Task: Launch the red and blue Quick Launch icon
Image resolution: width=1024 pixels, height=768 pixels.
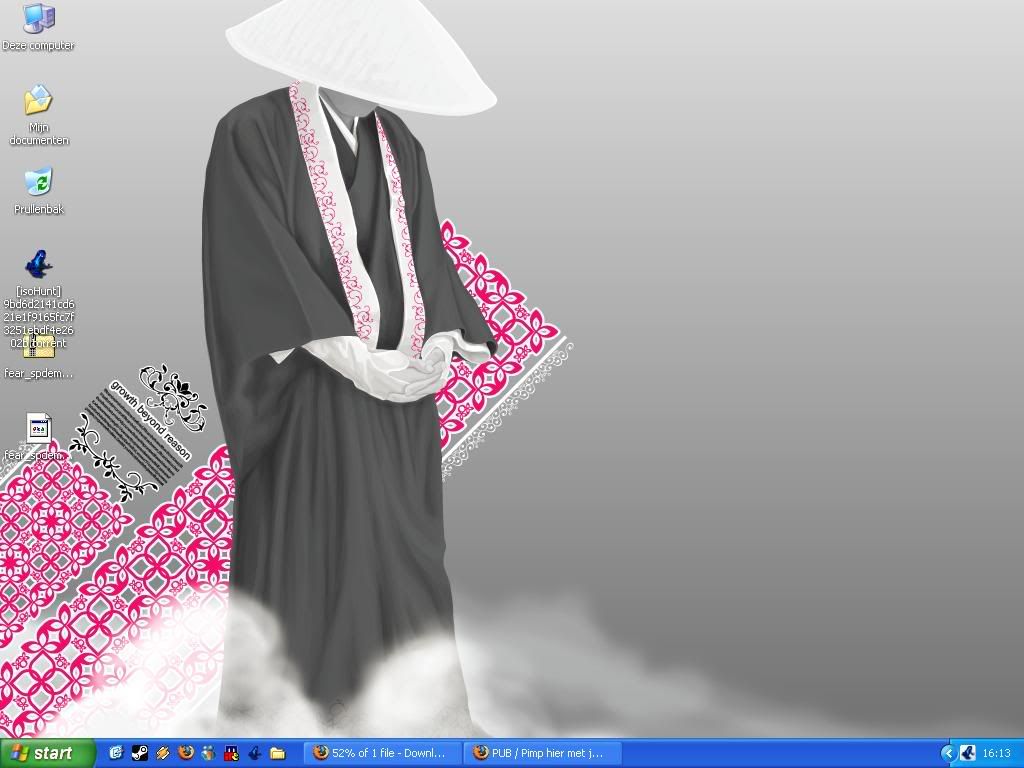Action: point(231,753)
